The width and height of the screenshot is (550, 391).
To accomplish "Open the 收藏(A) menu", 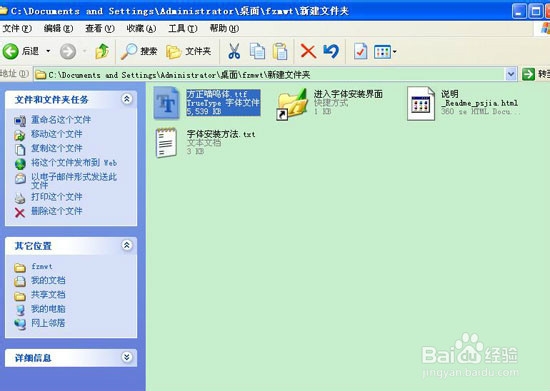I will [x=141, y=28].
